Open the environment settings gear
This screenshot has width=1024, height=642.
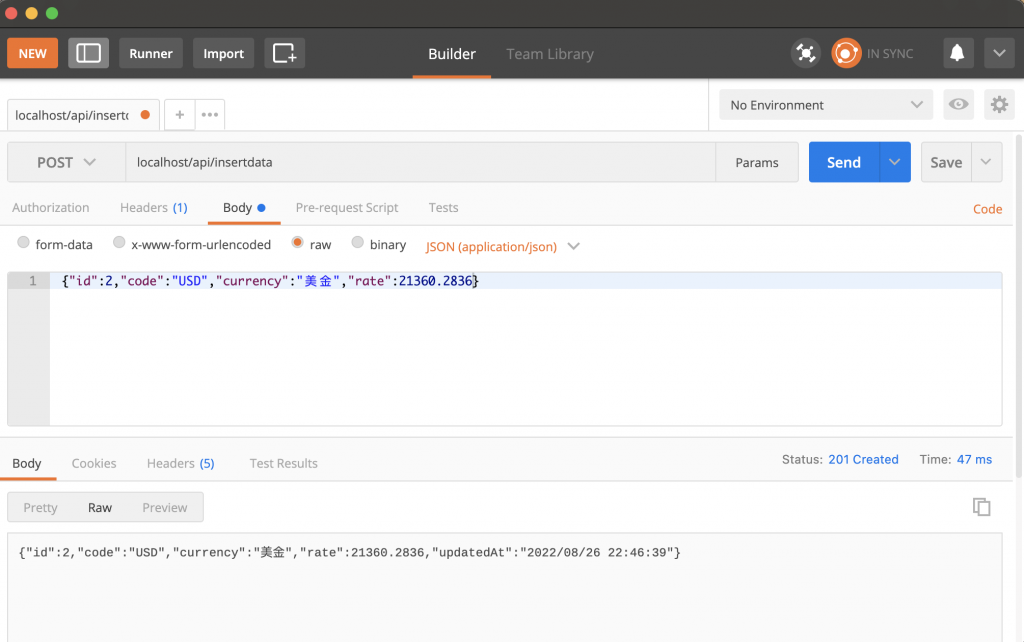[x=998, y=104]
